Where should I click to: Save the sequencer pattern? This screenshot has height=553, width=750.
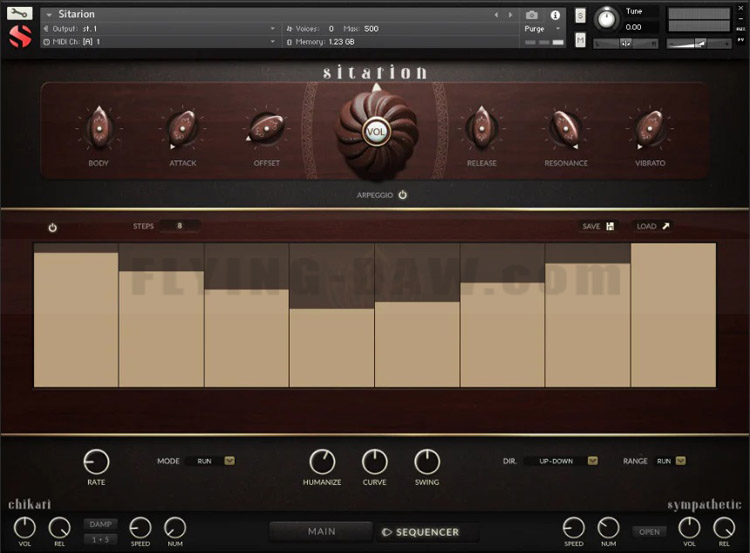coord(598,226)
